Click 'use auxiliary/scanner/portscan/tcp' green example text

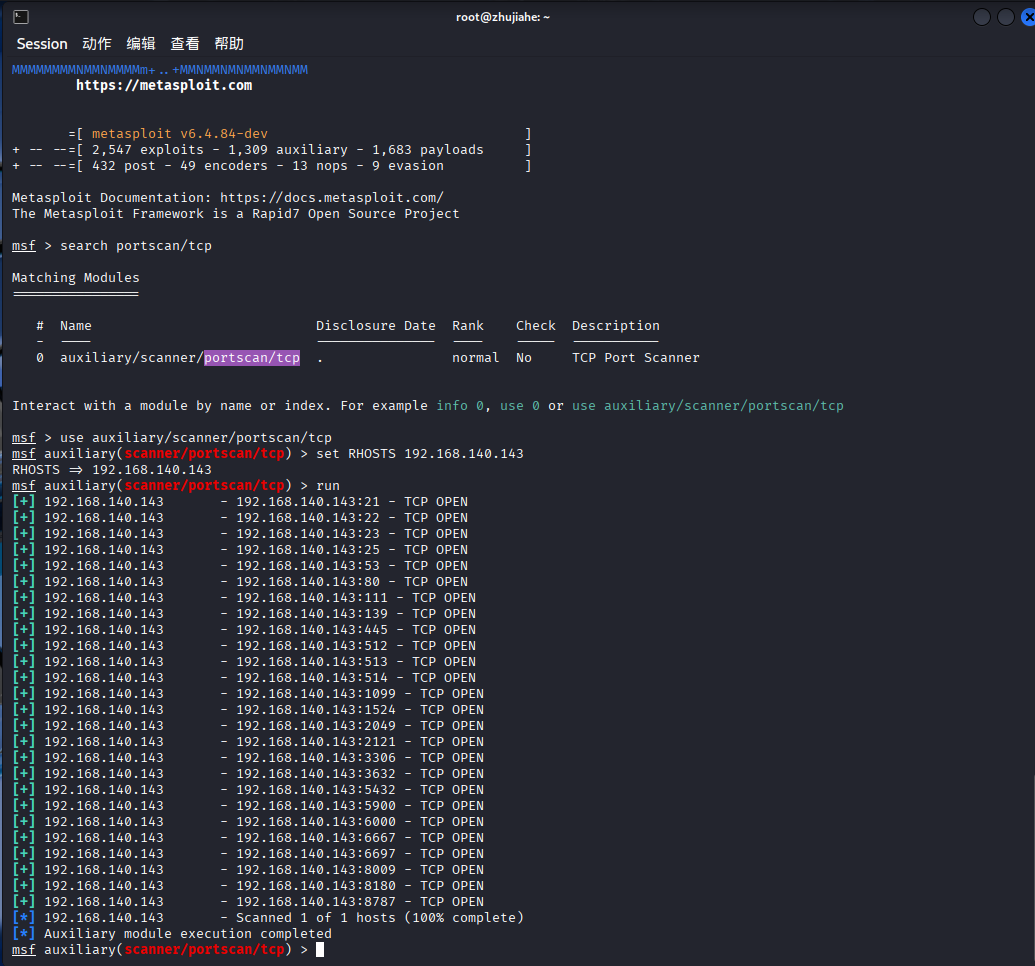click(708, 405)
